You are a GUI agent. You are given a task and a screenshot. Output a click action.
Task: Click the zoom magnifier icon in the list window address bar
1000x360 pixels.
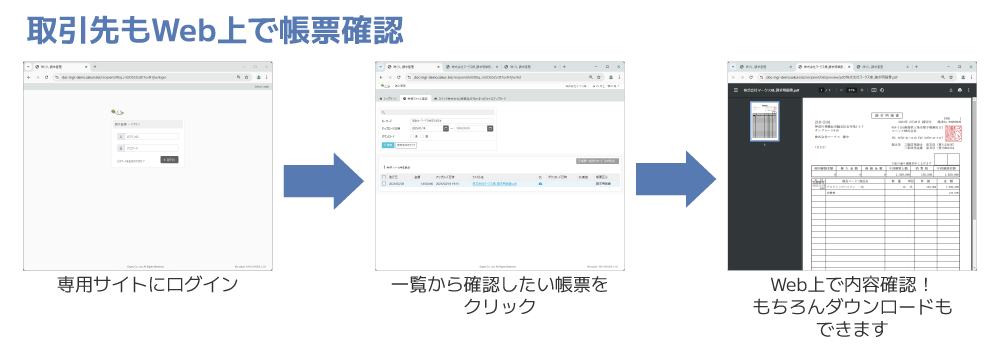tap(591, 77)
